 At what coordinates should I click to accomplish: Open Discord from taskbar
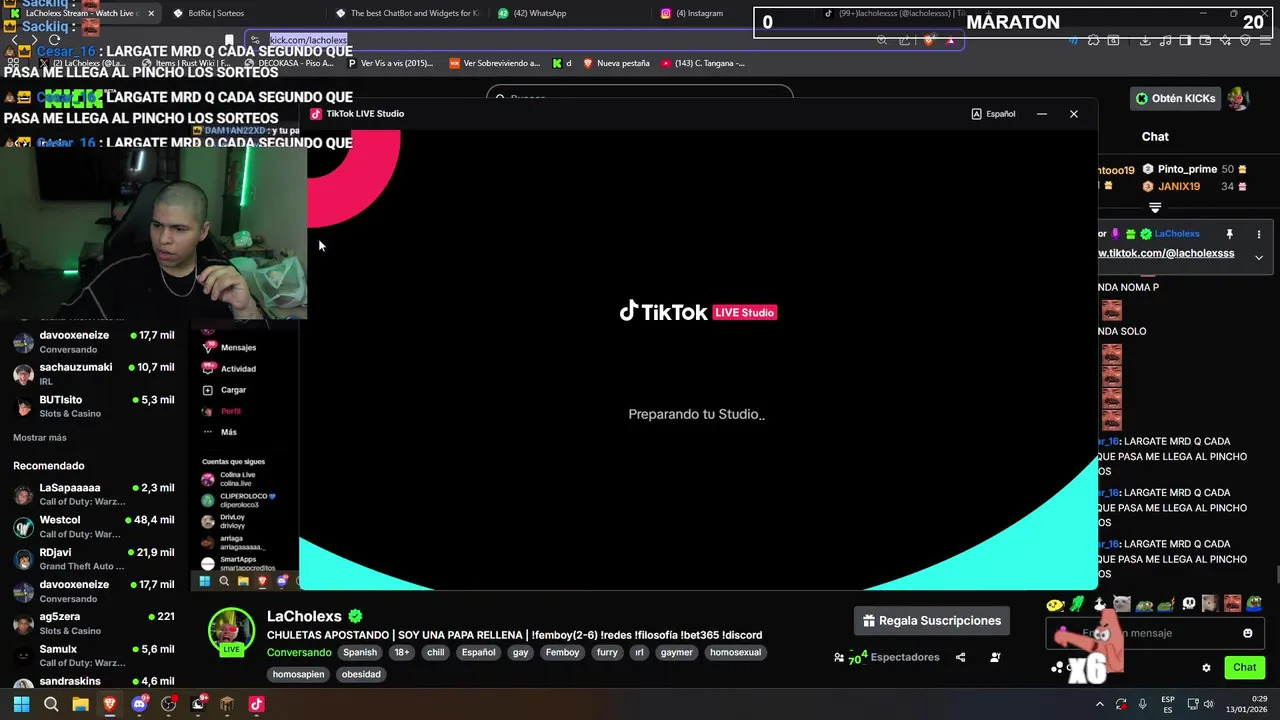click(139, 704)
